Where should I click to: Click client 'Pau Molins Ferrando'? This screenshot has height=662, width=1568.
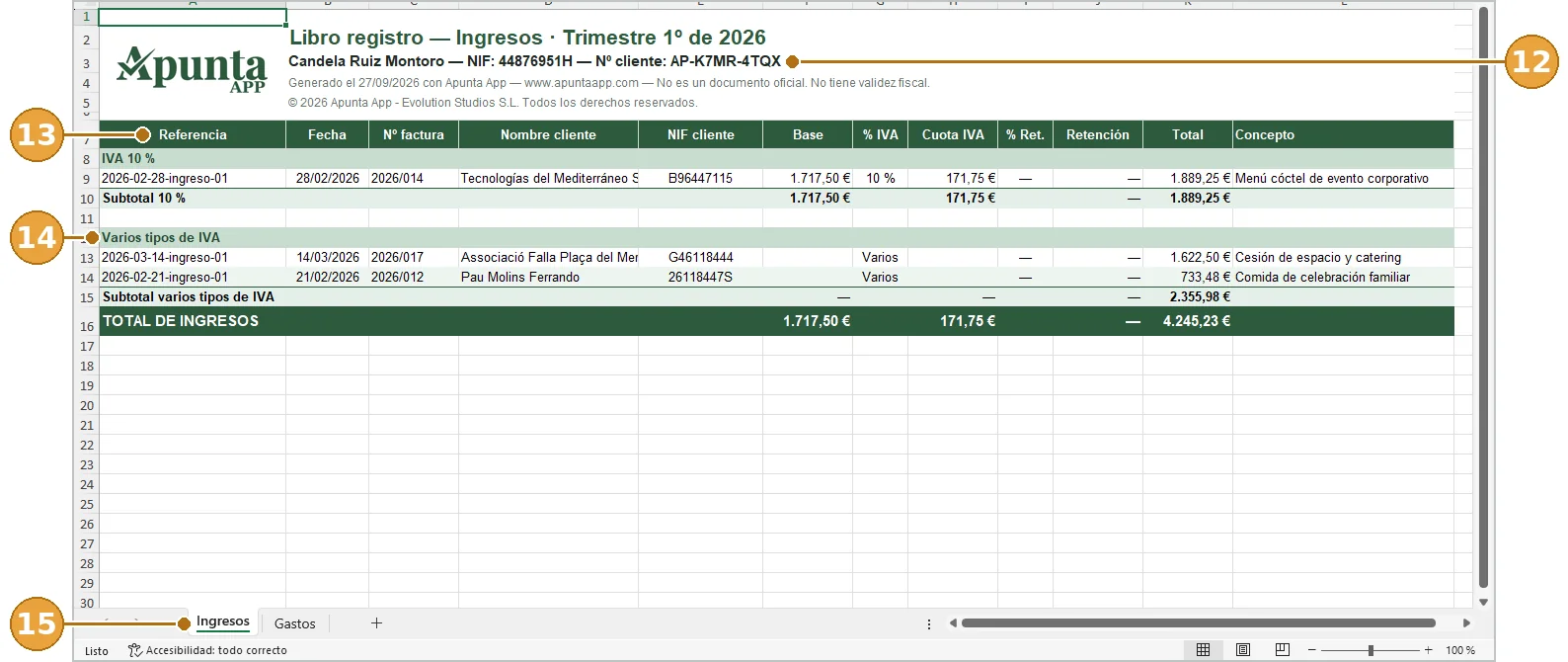tap(548, 278)
